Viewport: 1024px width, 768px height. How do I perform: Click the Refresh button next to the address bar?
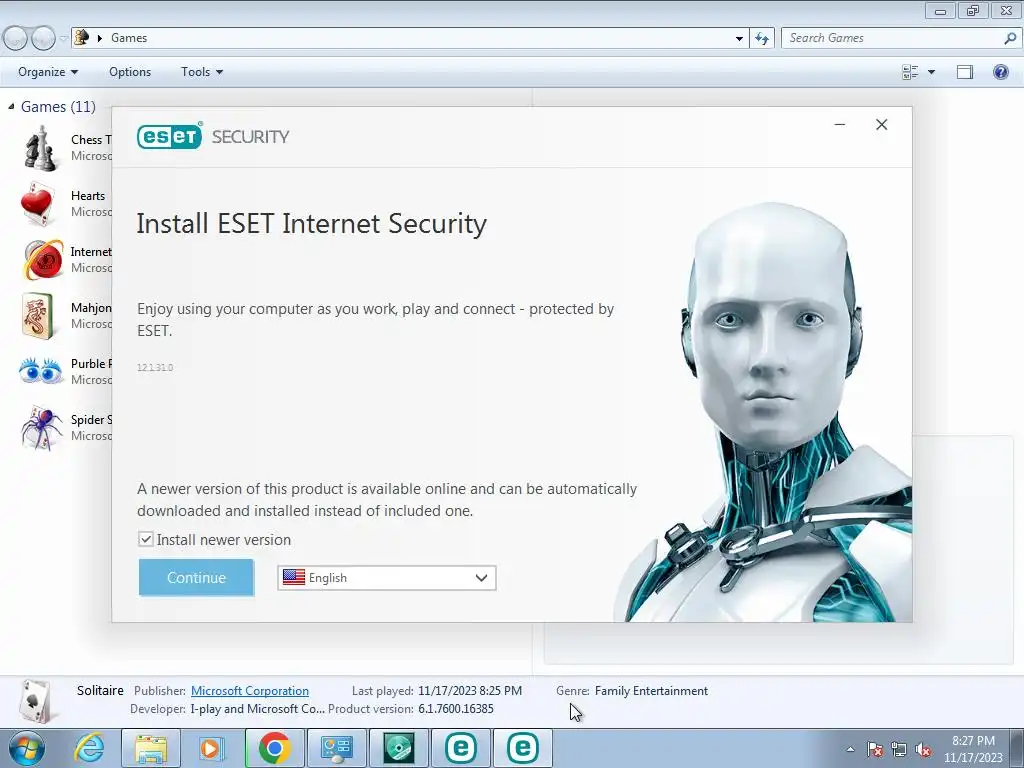coord(762,39)
